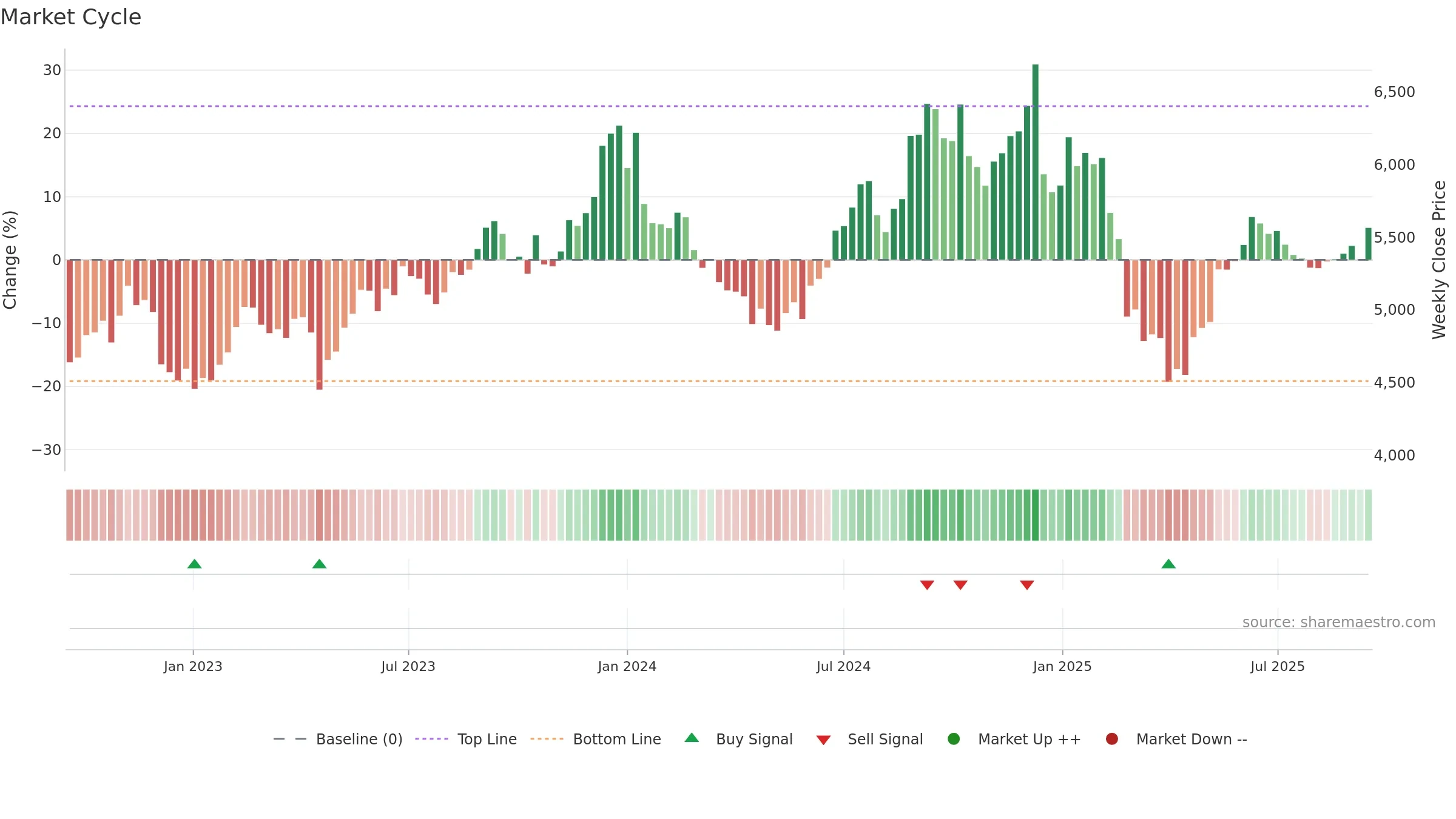This screenshot has height=819, width=1456.
Task: Click the Change (%) axis title
Action: [x=10, y=260]
